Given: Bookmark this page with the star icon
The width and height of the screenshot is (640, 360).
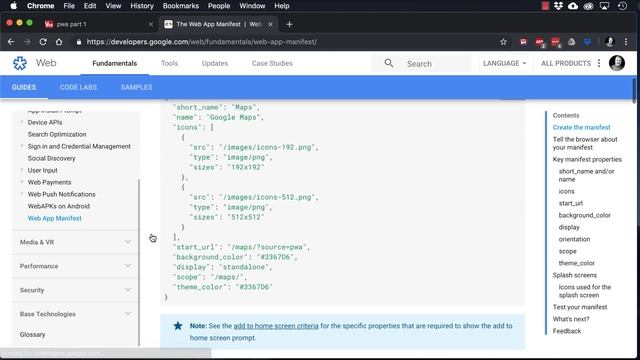Looking at the screenshot, I should click(503, 42).
